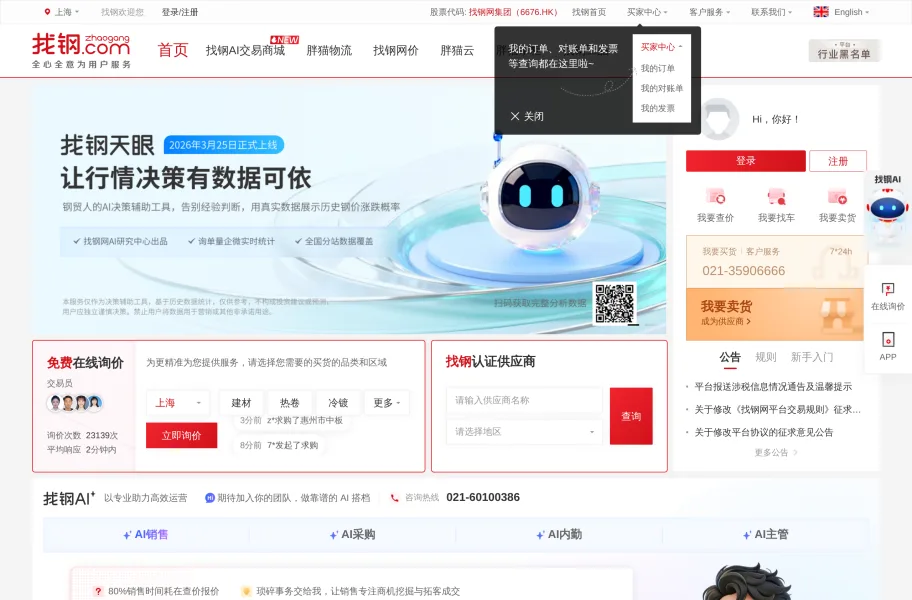Go to the 首页 nav tab
This screenshot has width=912, height=600.
(173, 50)
